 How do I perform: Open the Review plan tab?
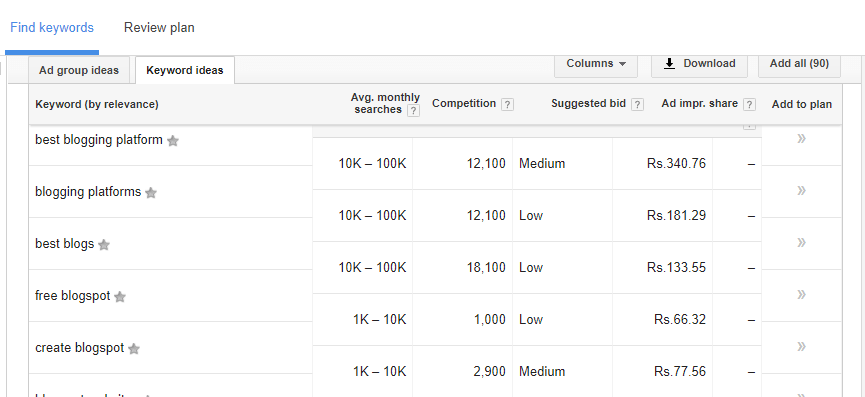[159, 28]
